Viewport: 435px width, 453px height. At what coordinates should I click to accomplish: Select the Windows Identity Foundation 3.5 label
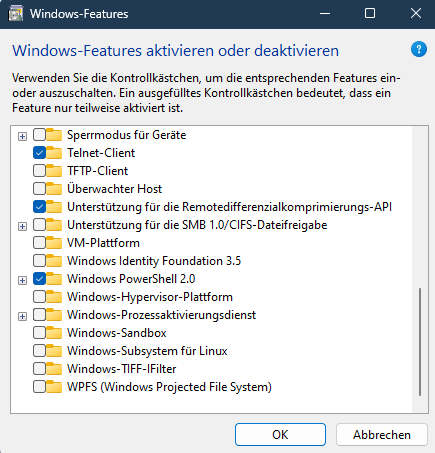click(154, 261)
